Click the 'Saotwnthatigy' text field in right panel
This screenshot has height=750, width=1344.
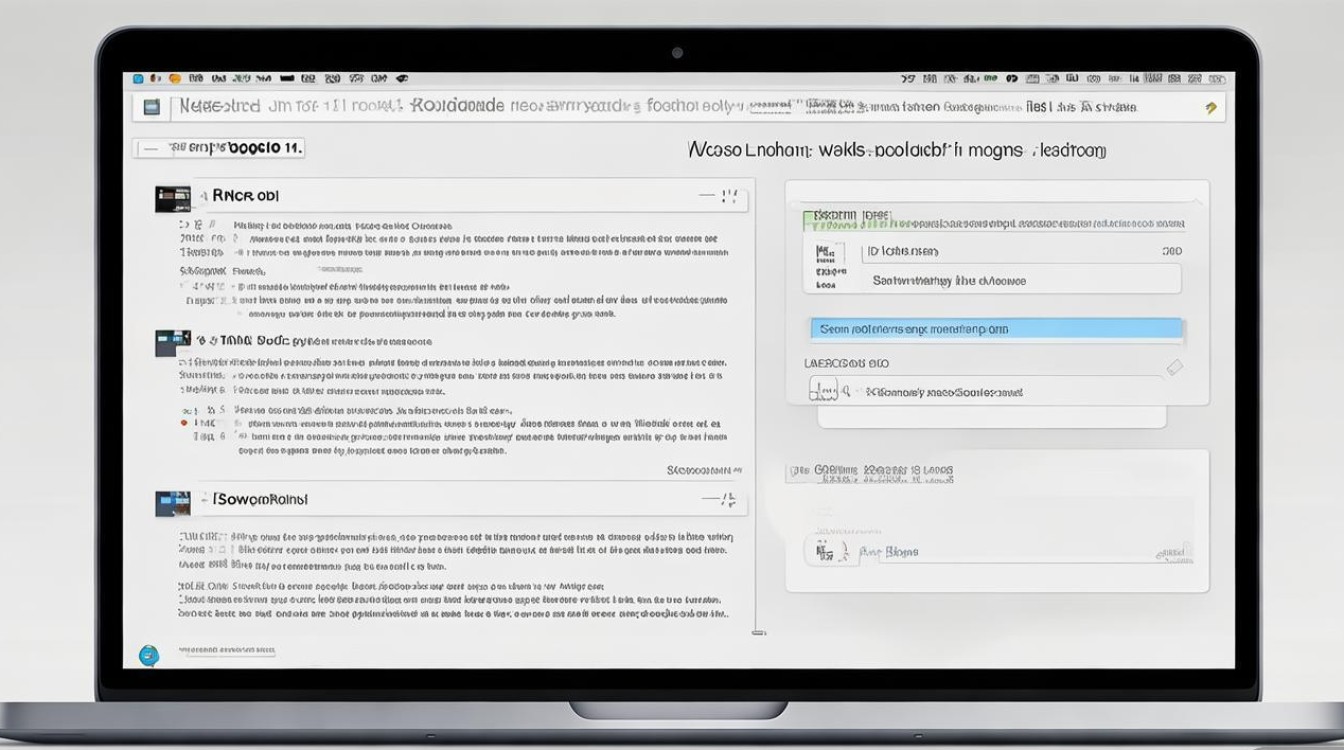coord(1020,280)
